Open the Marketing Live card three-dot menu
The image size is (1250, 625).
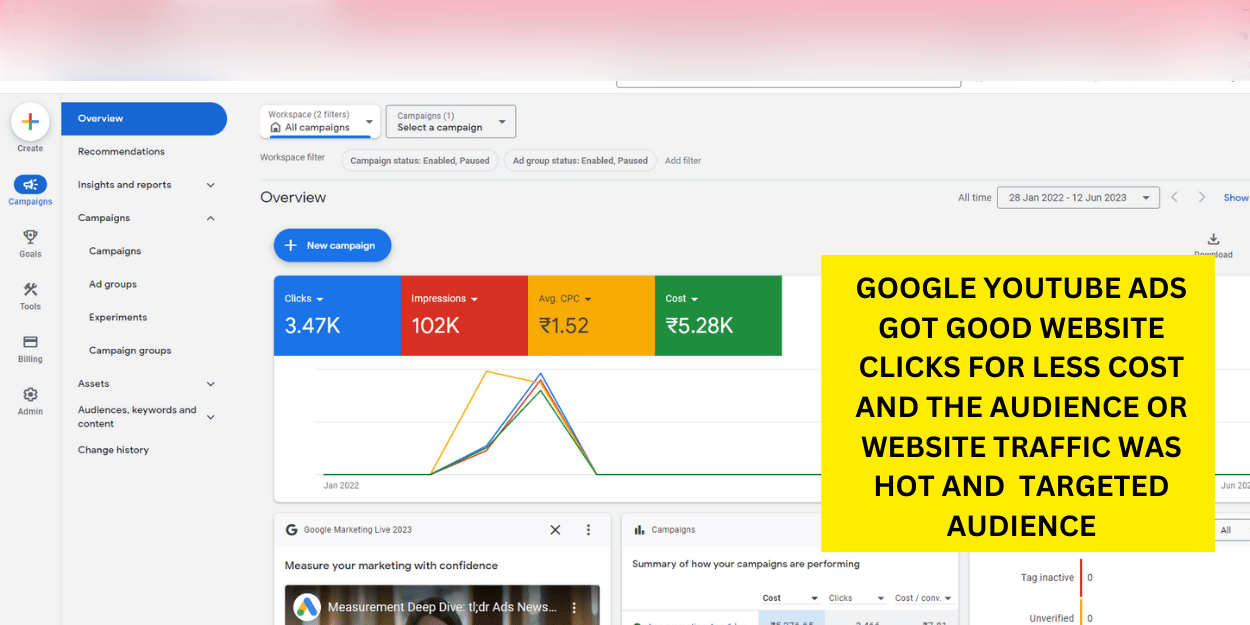click(588, 530)
